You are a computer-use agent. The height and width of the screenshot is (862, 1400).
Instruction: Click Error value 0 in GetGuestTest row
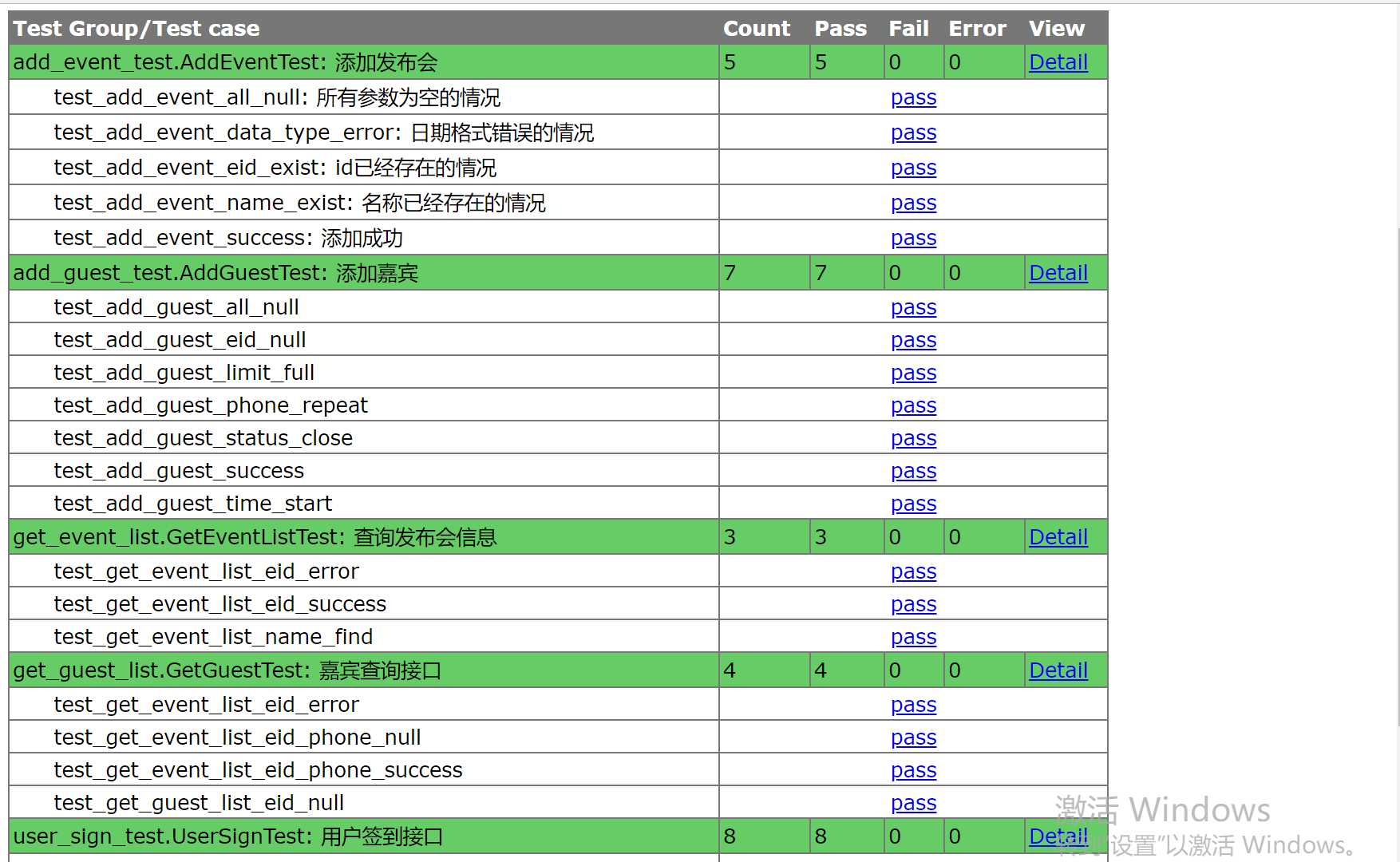955,670
